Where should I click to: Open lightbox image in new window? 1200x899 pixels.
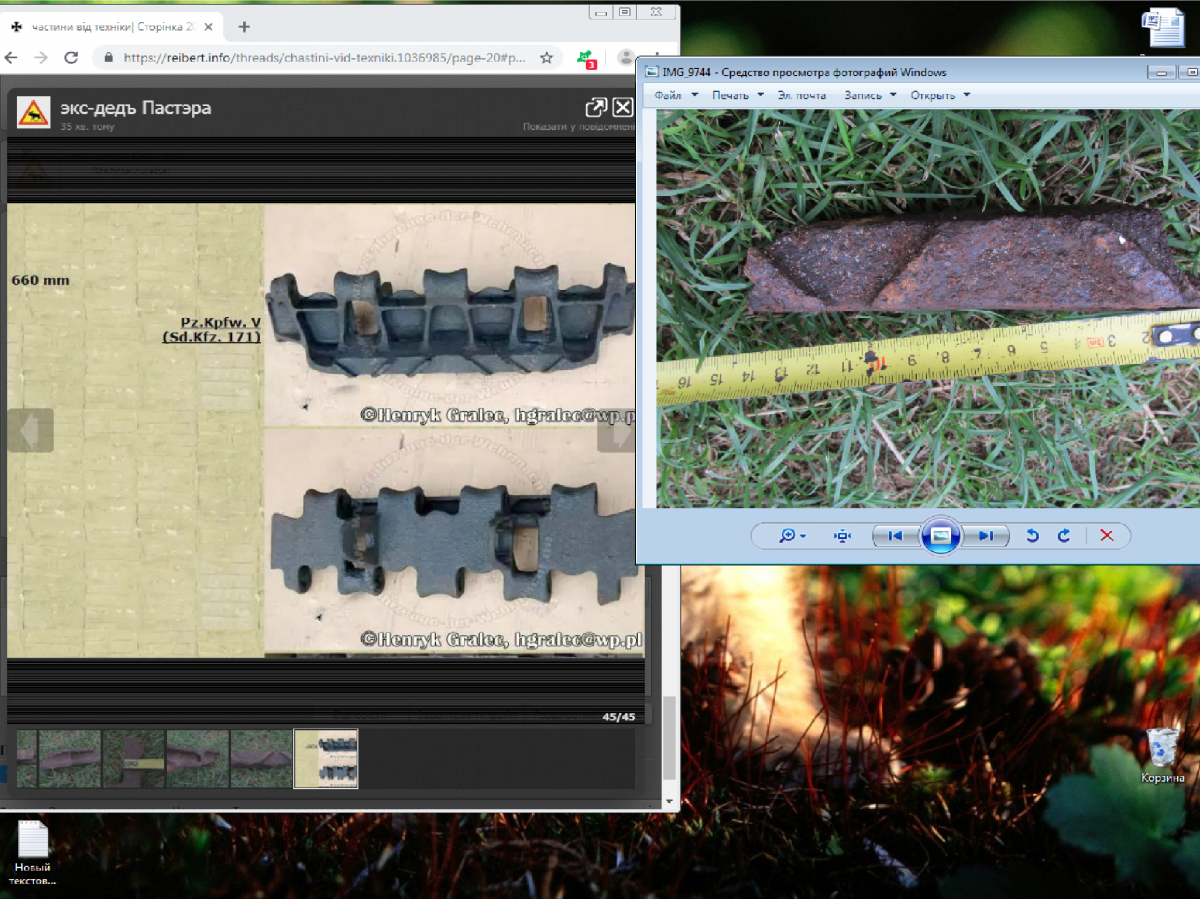coord(595,108)
